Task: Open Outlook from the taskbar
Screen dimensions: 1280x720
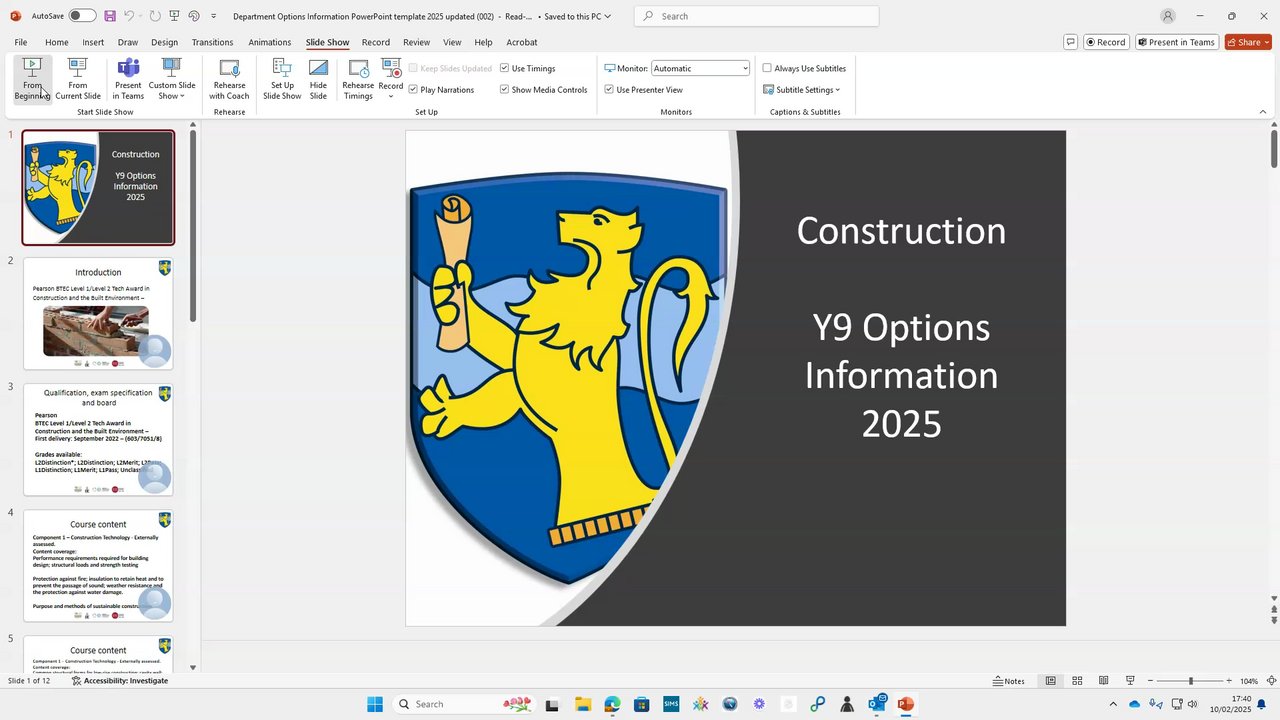Action: point(877,704)
